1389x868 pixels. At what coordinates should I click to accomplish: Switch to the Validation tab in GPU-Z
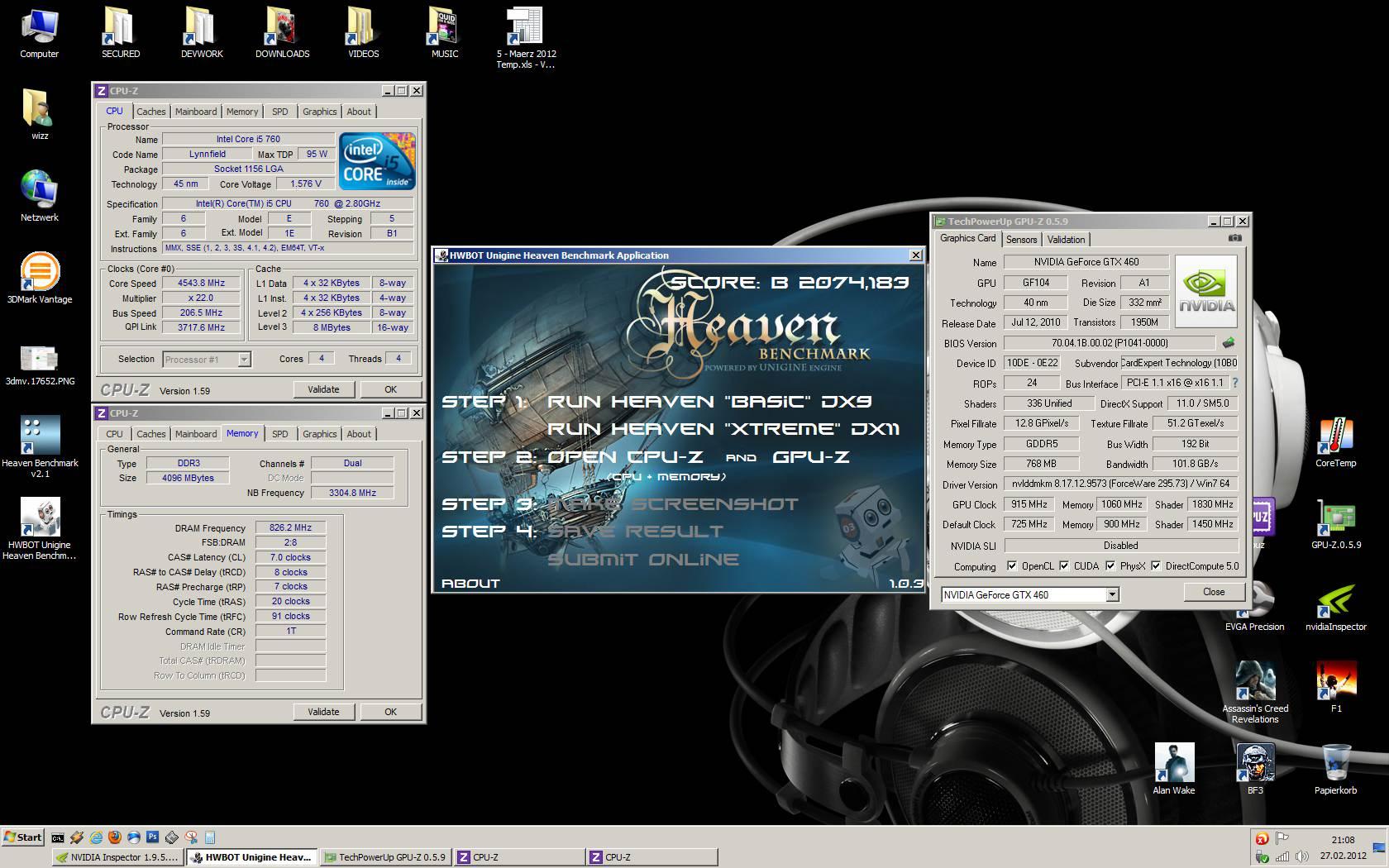(x=1066, y=240)
